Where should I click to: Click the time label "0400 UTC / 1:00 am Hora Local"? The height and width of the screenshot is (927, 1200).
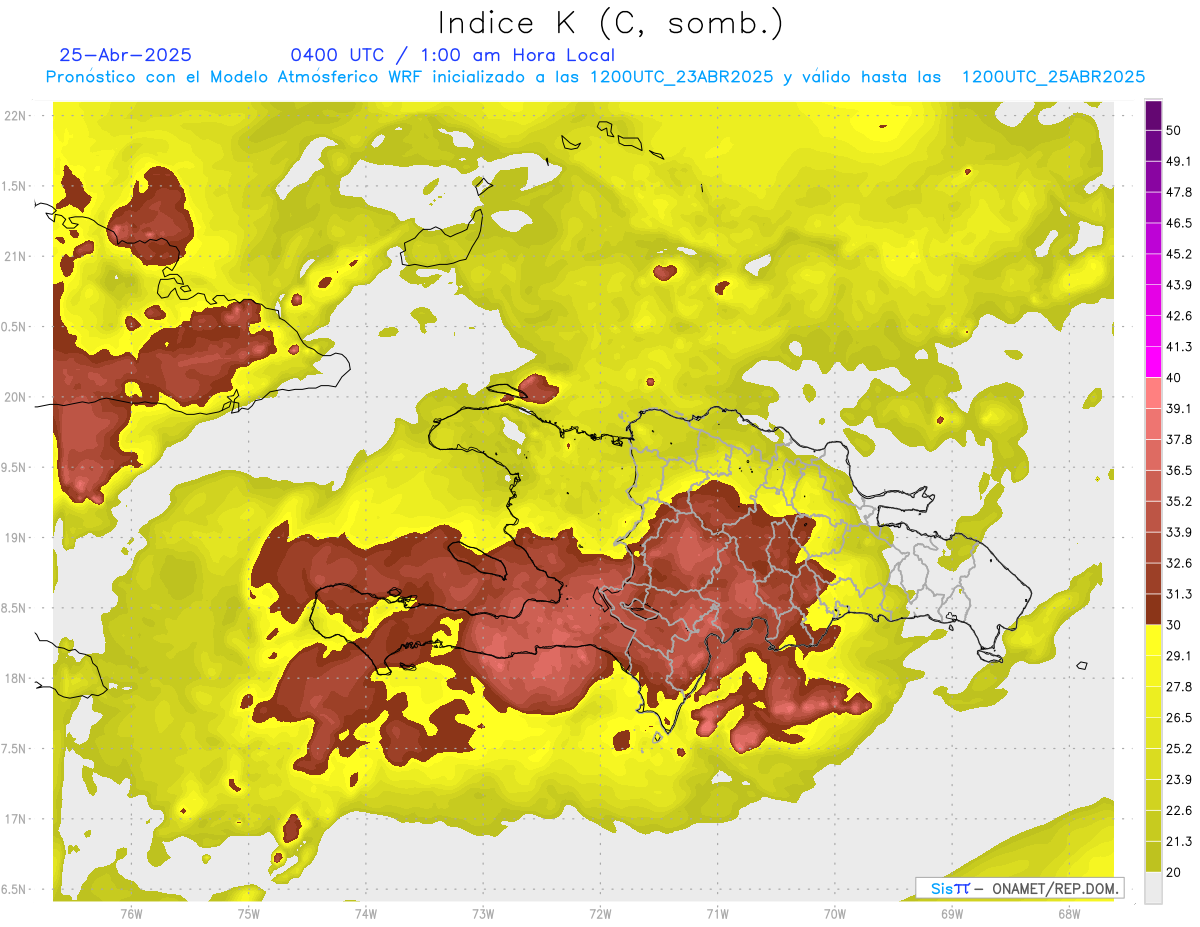coord(452,55)
